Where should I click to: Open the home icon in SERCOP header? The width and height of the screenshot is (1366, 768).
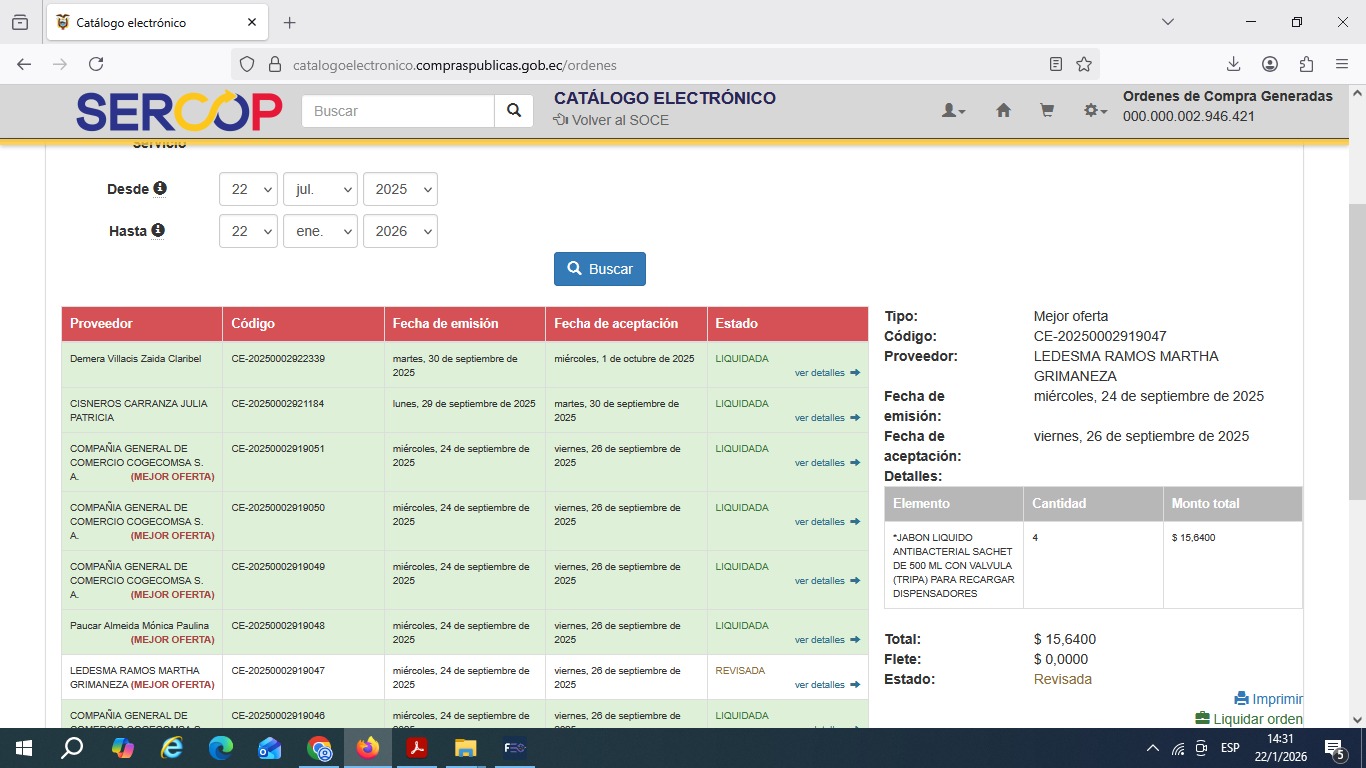(1003, 111)
